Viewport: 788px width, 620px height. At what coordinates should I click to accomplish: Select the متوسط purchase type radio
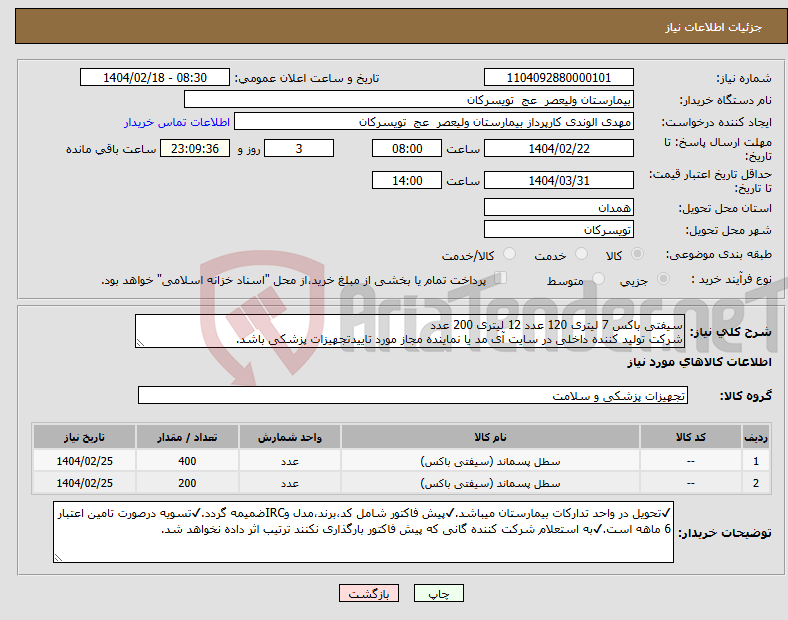(x=598, y=278)
